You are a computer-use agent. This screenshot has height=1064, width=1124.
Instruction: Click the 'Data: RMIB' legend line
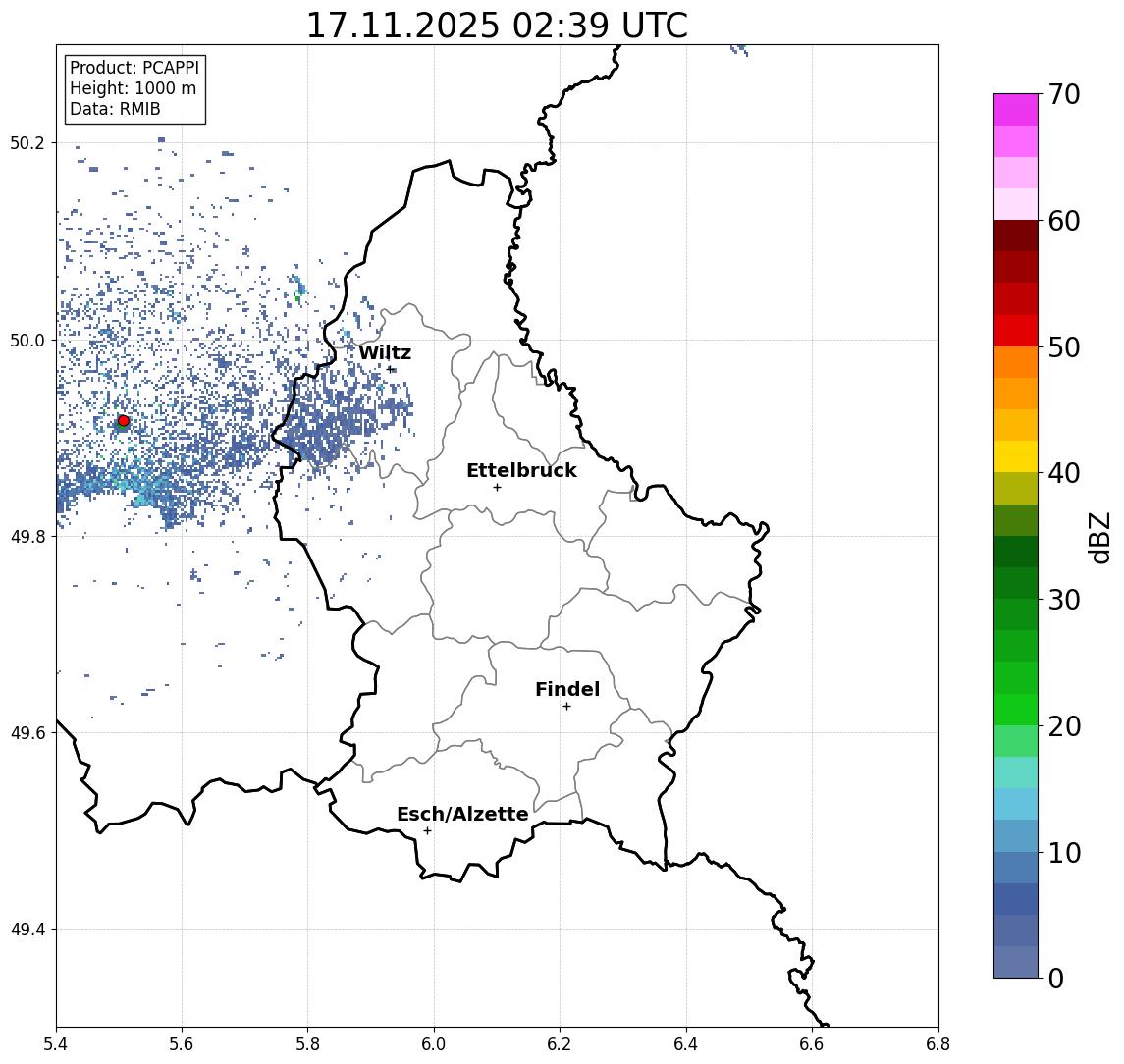pyautogui.click(x=115, y=109)
